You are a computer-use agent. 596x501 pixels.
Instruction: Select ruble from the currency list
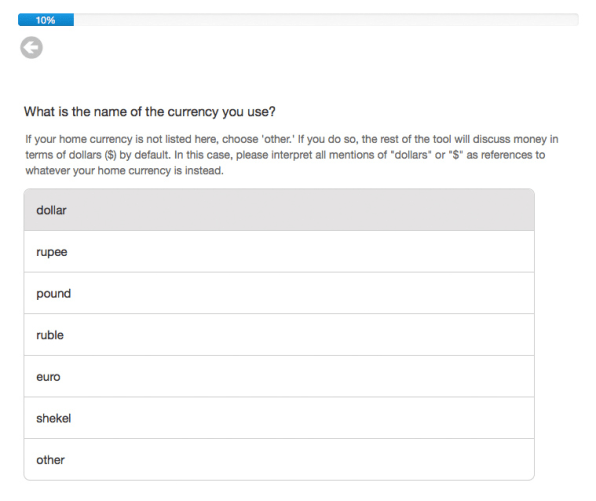[x=279, y=335]
